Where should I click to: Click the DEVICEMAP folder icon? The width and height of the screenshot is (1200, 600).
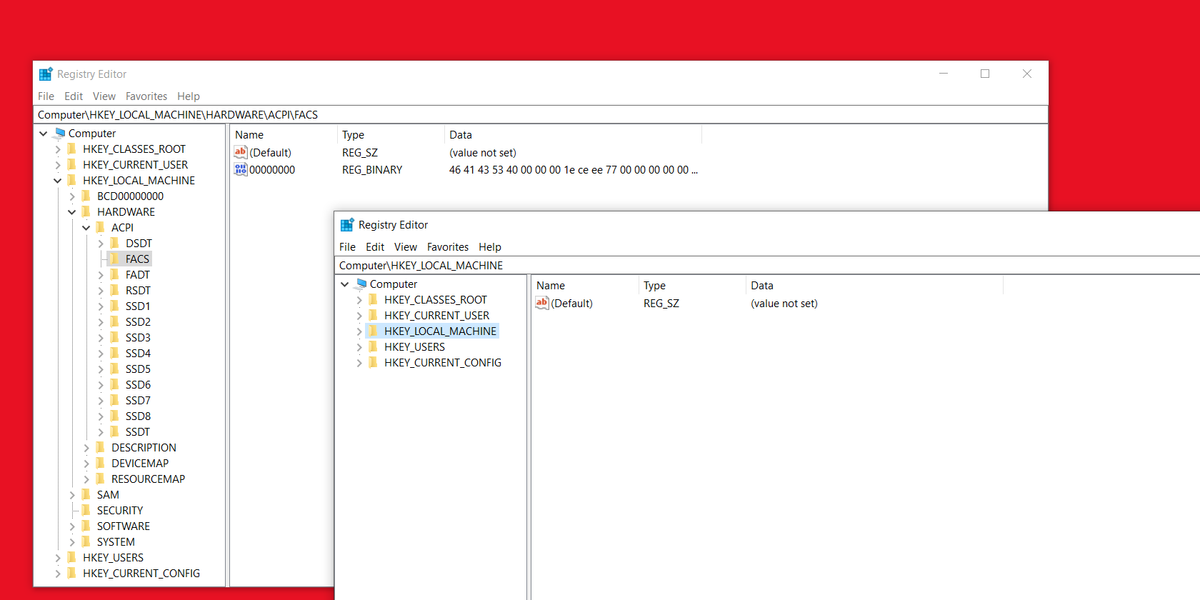tap(100, 463)
